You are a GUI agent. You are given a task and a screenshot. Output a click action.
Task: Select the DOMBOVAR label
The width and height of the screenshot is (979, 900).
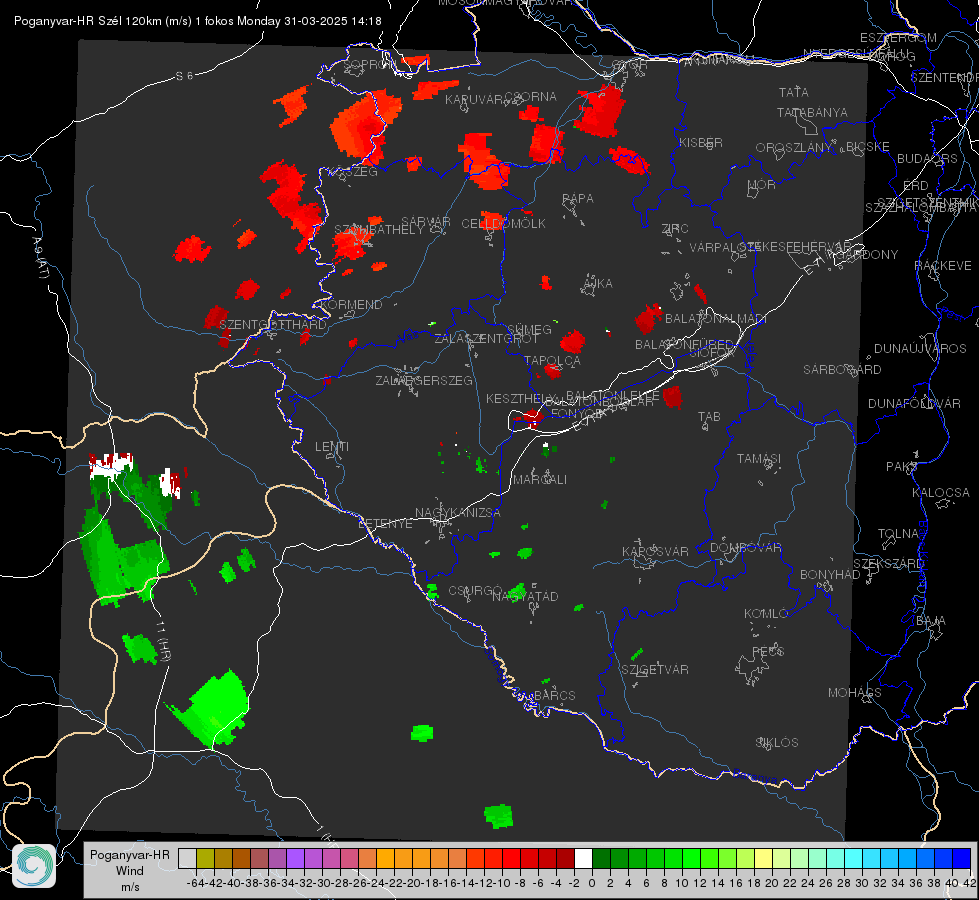pyautogui.click(x=745, y=548)
